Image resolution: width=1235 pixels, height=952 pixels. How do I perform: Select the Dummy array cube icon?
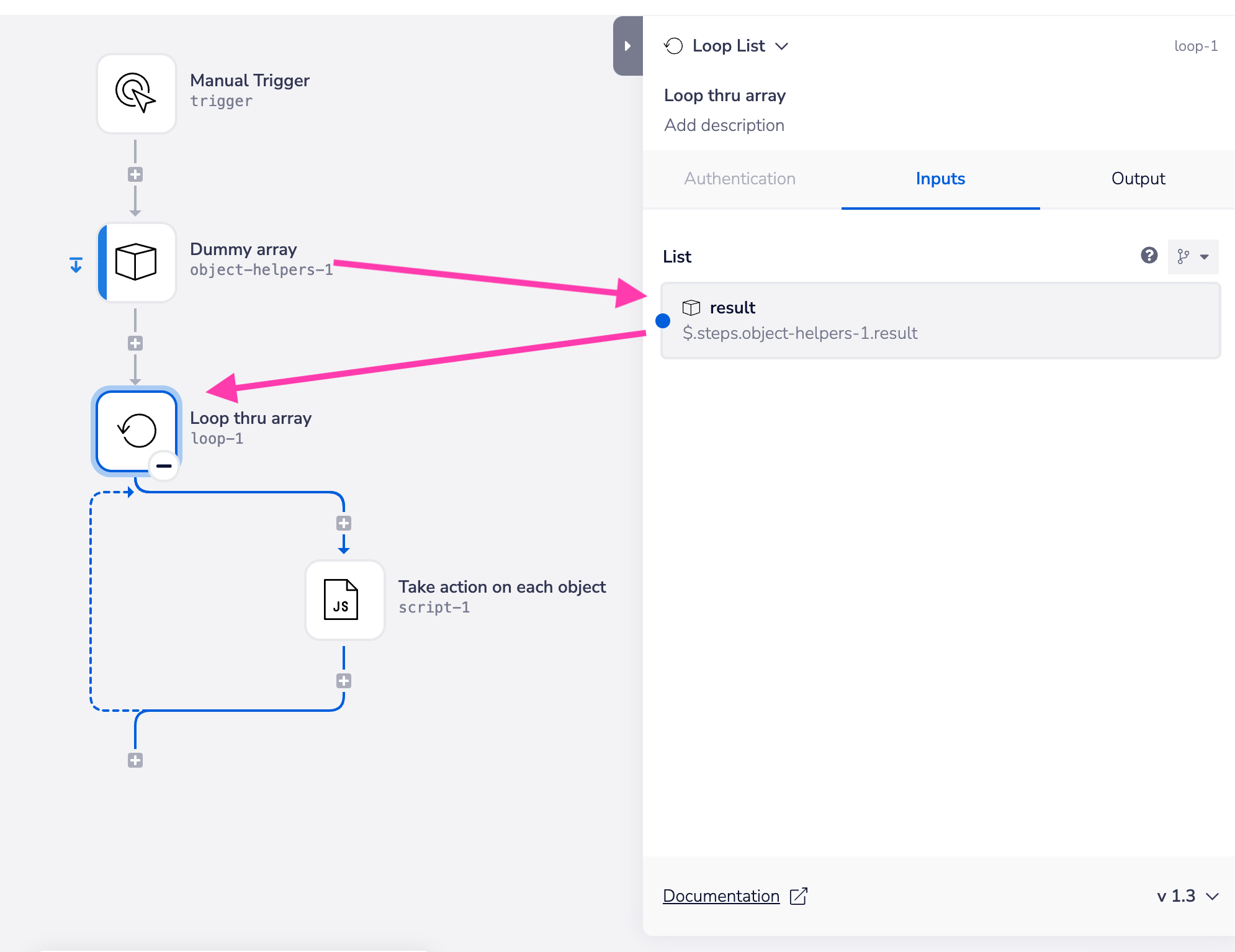click(x=137, y=262)
